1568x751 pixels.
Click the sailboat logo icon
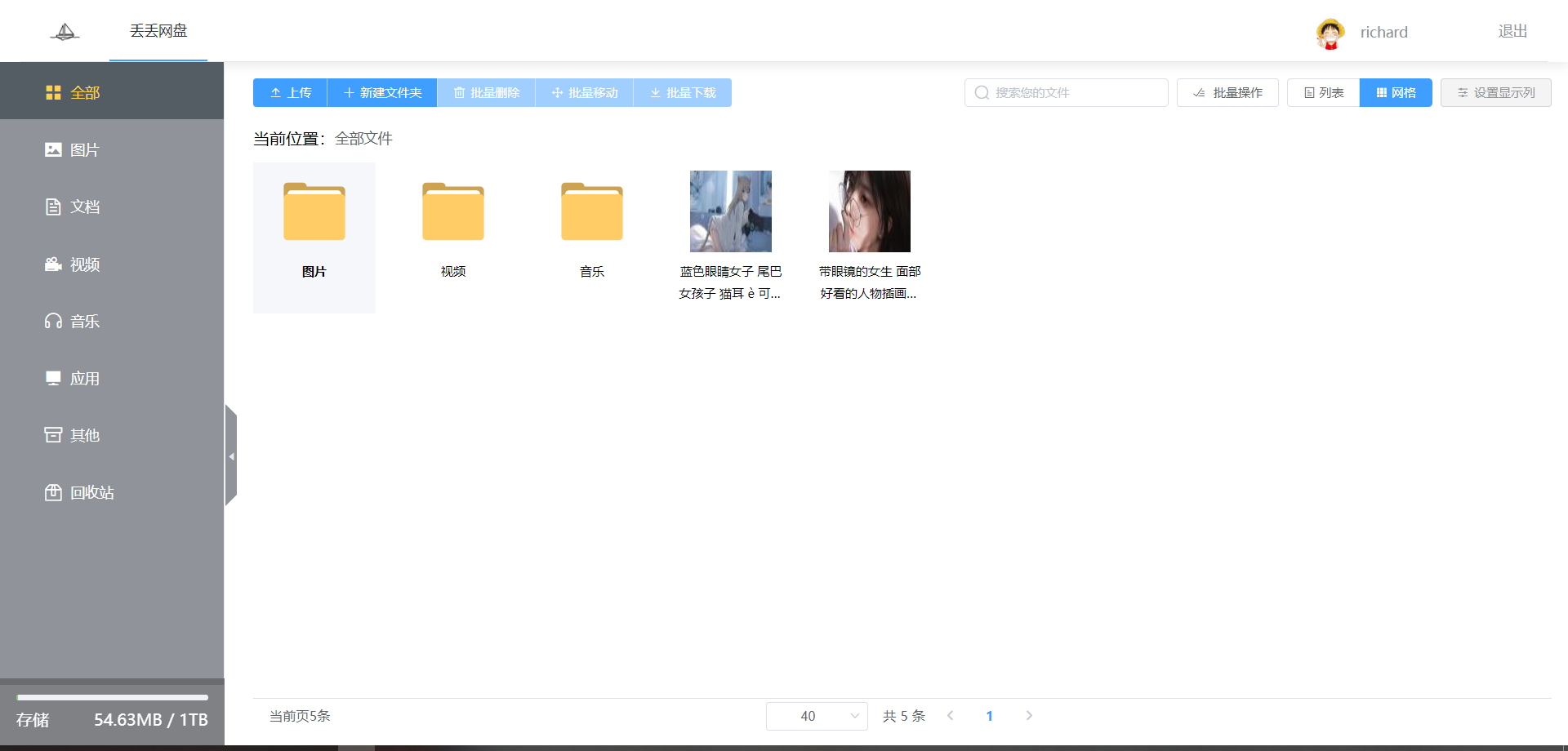pos(65,32)
